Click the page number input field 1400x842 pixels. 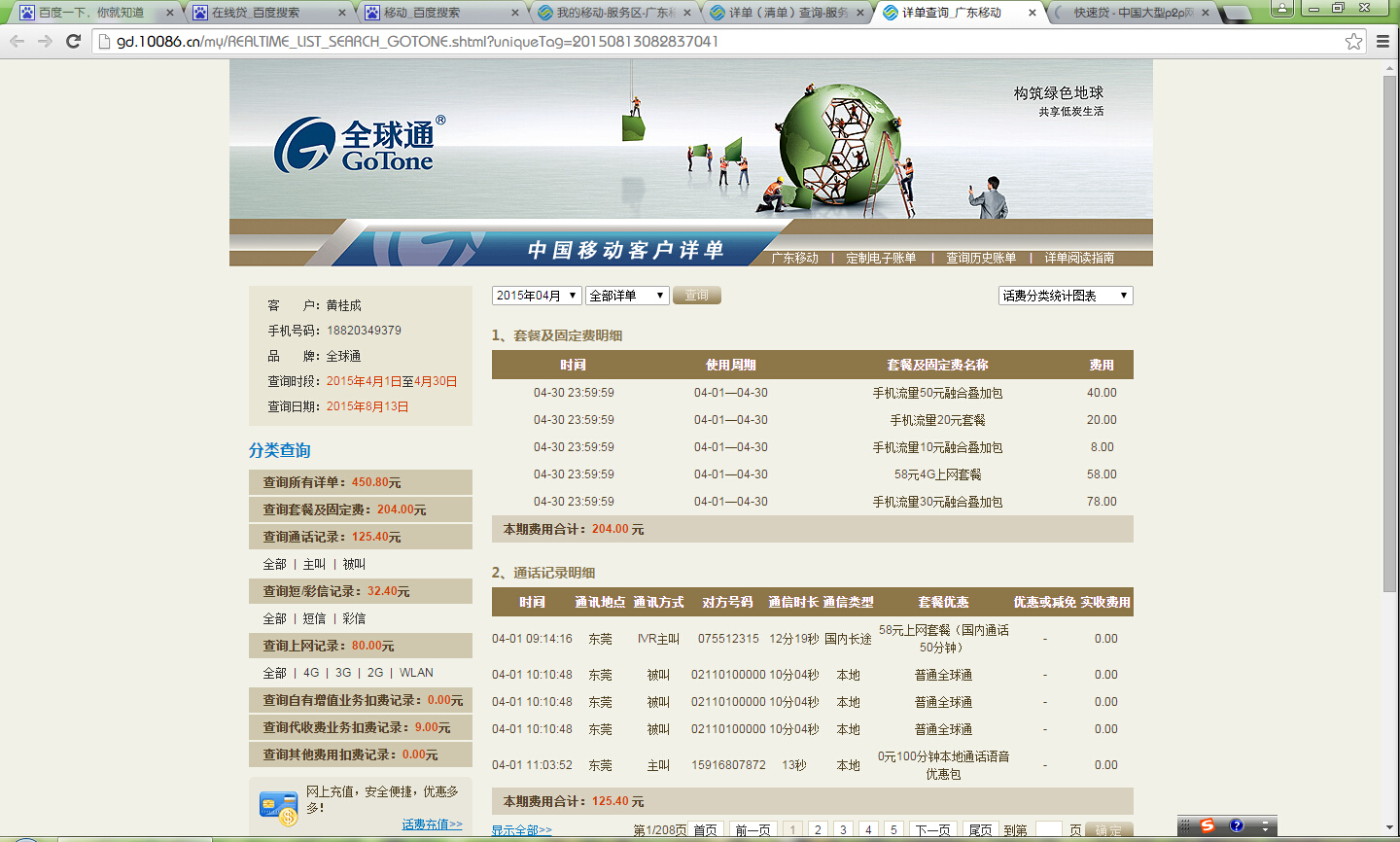click(x=1048, y=830)
